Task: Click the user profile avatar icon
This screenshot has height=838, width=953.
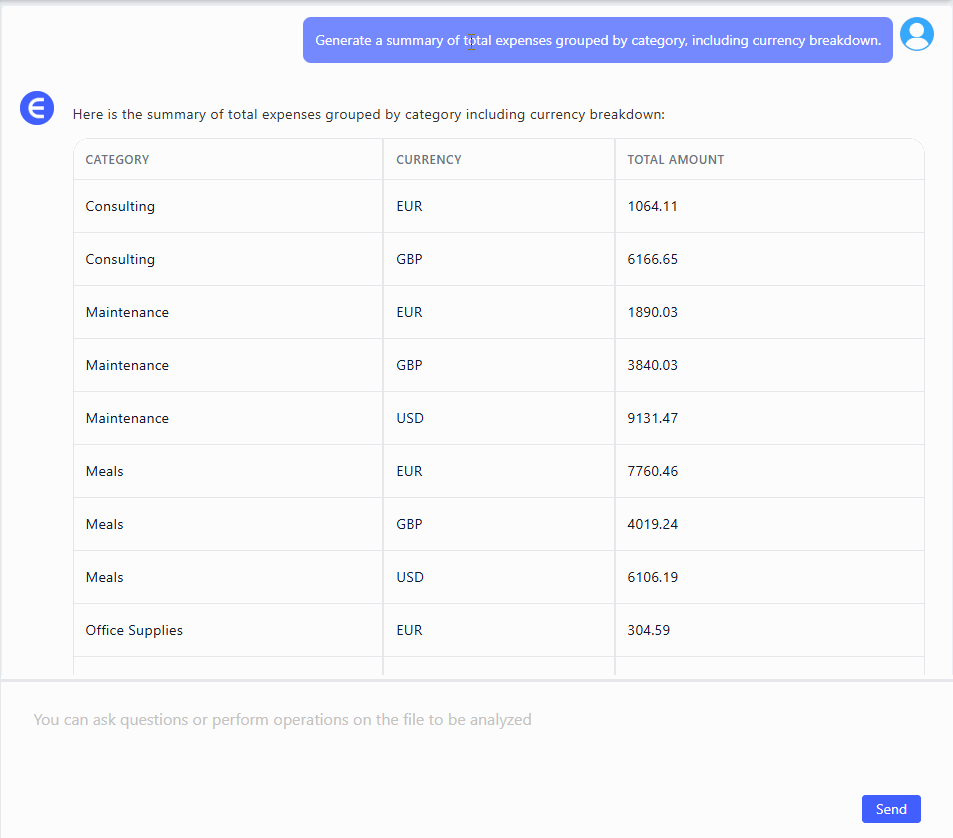Action: (916, 34)
